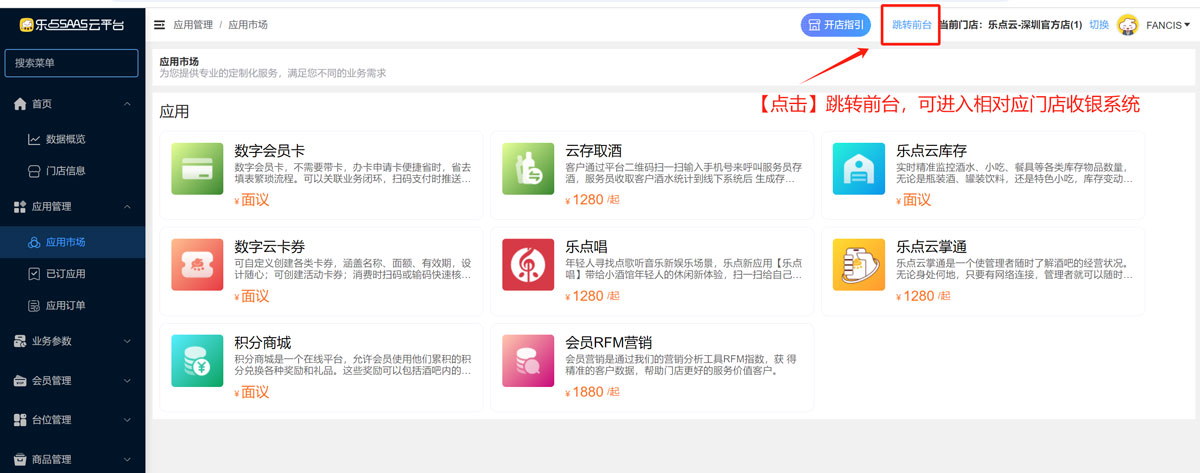This screenshot has width=1200, height=473.
Task: Open the 云存取酒 app icon
Action: (528, 168)
